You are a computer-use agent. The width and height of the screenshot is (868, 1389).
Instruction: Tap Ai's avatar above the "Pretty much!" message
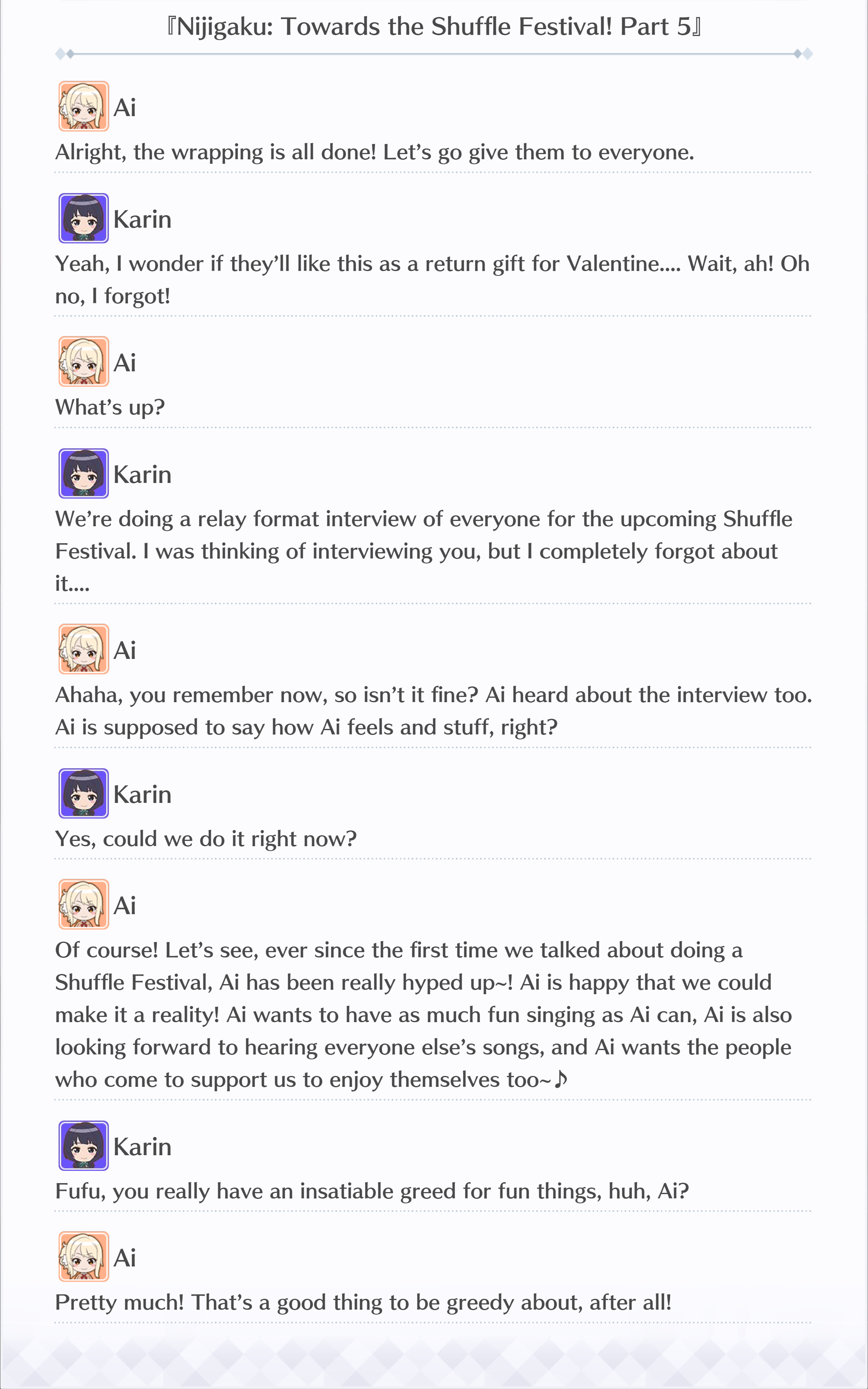coord(83,1256)
